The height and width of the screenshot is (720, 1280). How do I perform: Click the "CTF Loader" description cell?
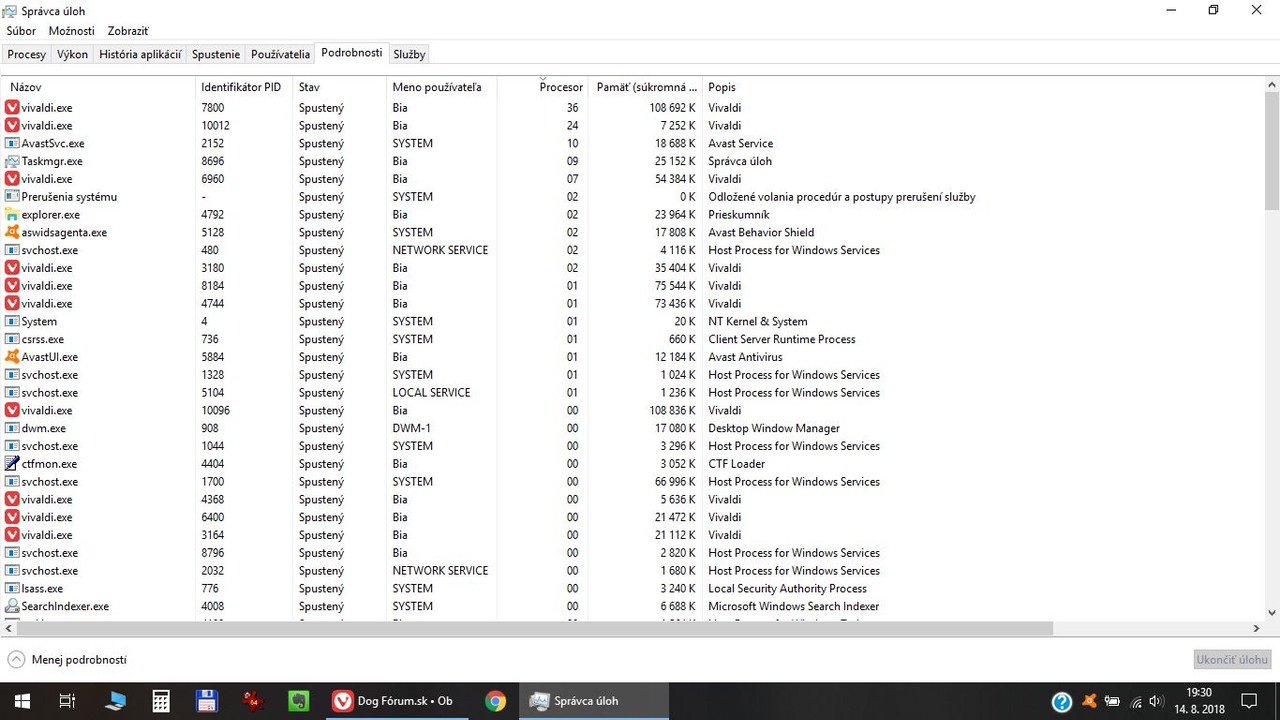click(x=737, y=464)
